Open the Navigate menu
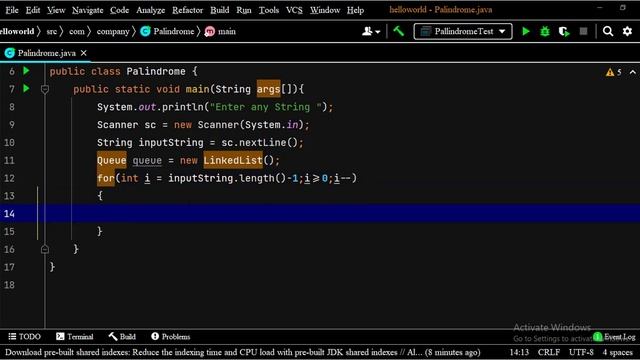Viewport: 640px width, 360px height. coord(87,10)
